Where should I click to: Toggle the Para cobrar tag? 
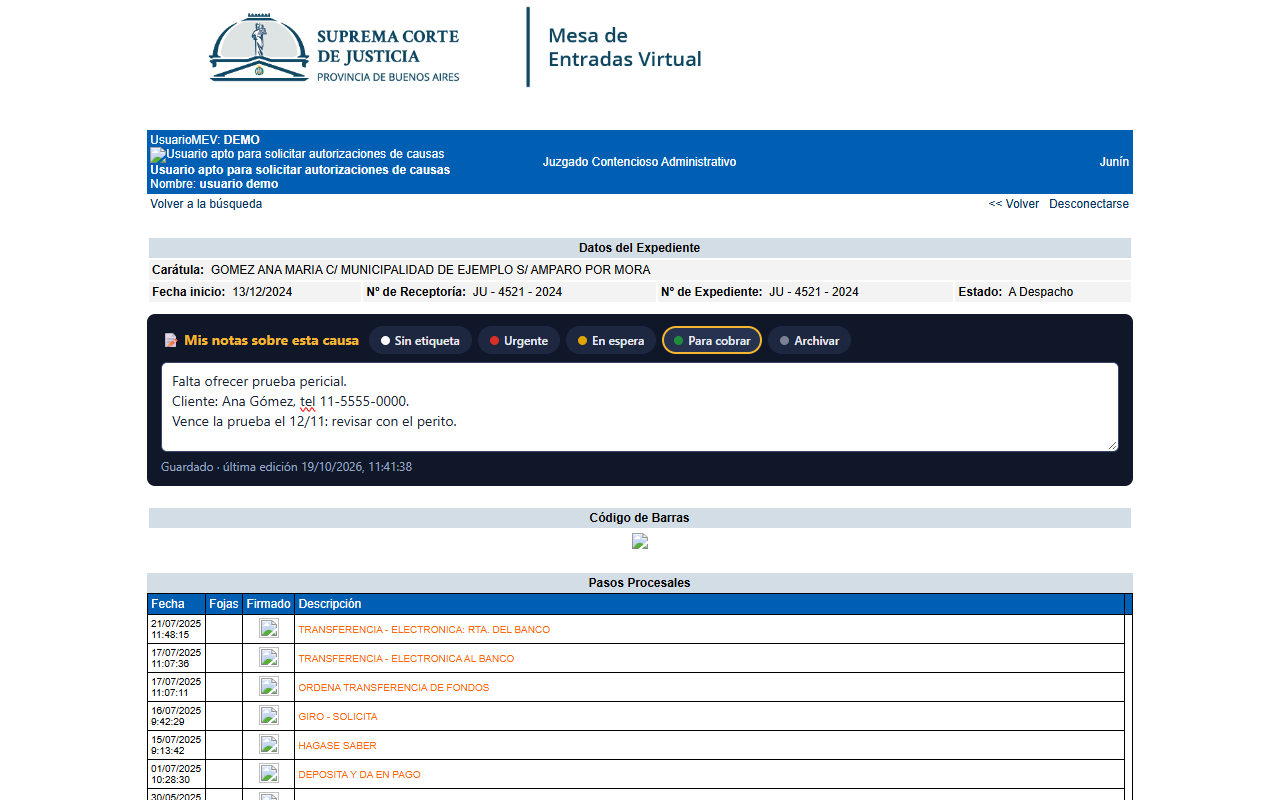coord(712,341)
